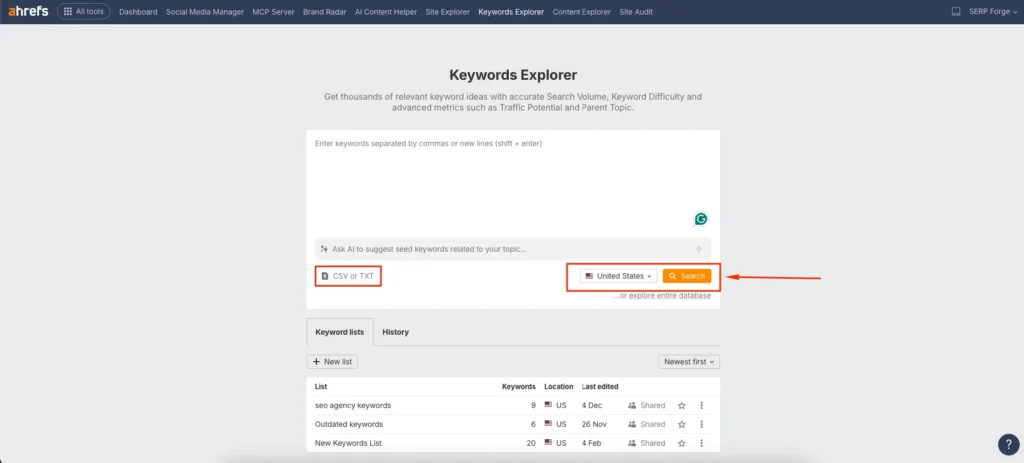The width and height of the screenshot is (1024, 463).
Task: Click Shared status of Outdated keywords
Action: click(x=647, y=424)
